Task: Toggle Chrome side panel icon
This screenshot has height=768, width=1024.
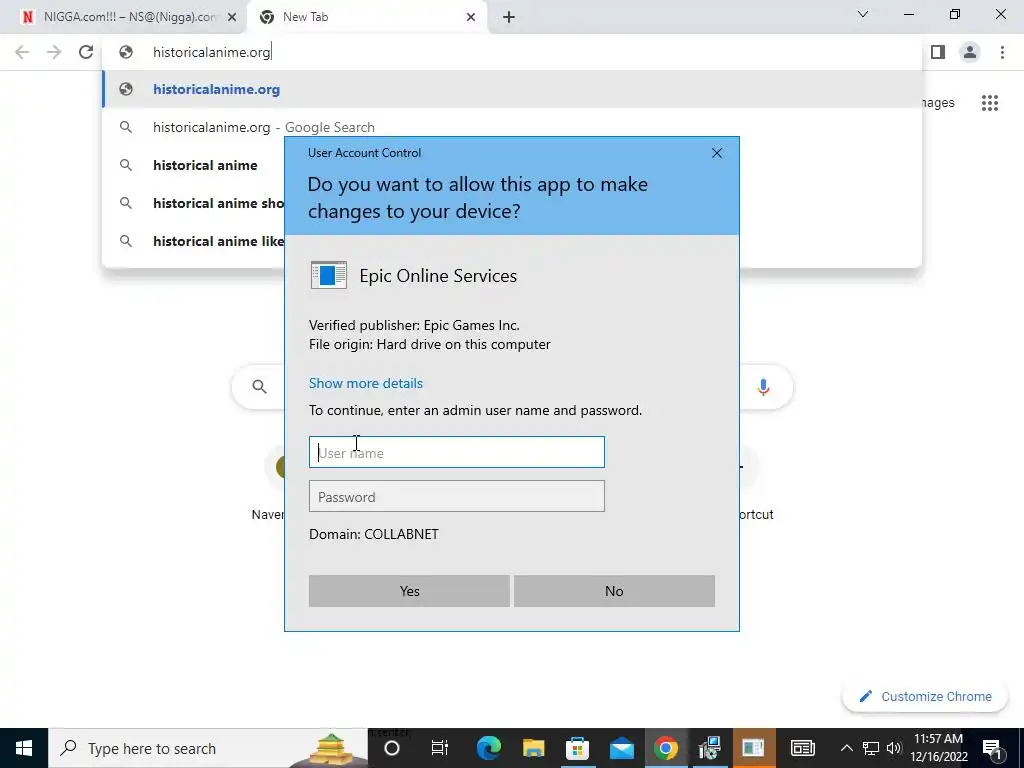Action: coord(938,52)
